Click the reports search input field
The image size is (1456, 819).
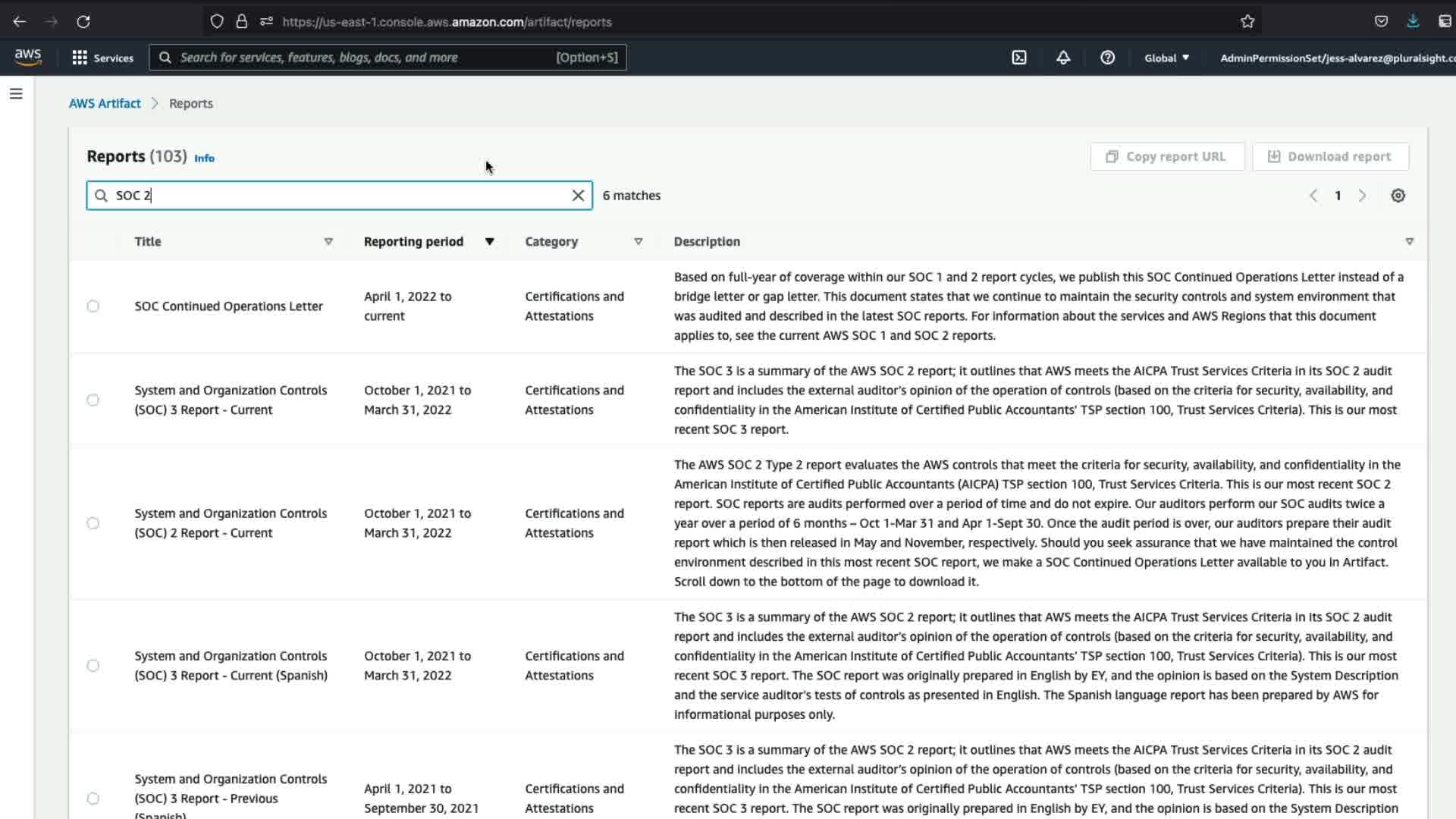click(341, 196)
